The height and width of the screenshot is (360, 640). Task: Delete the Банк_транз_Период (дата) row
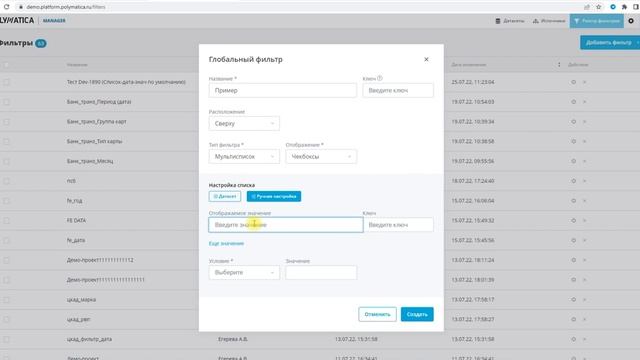click(x=584, y=102)
